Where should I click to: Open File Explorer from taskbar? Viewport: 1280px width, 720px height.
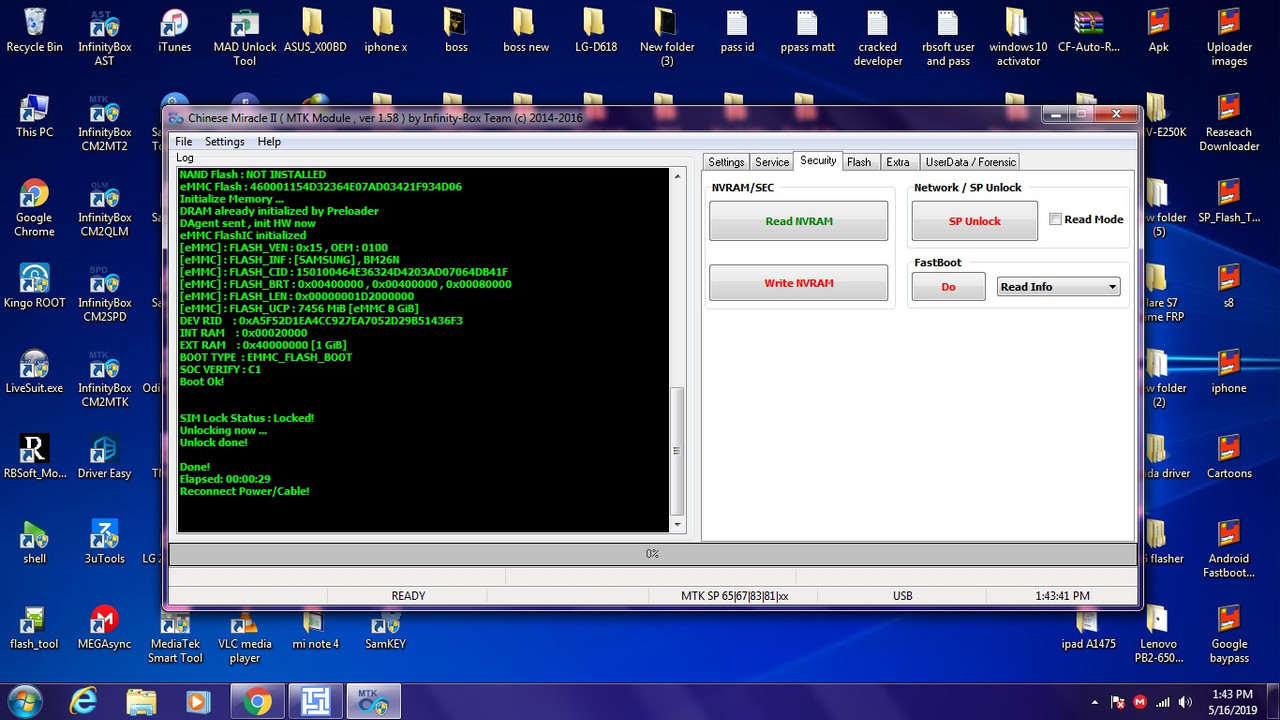141,702
